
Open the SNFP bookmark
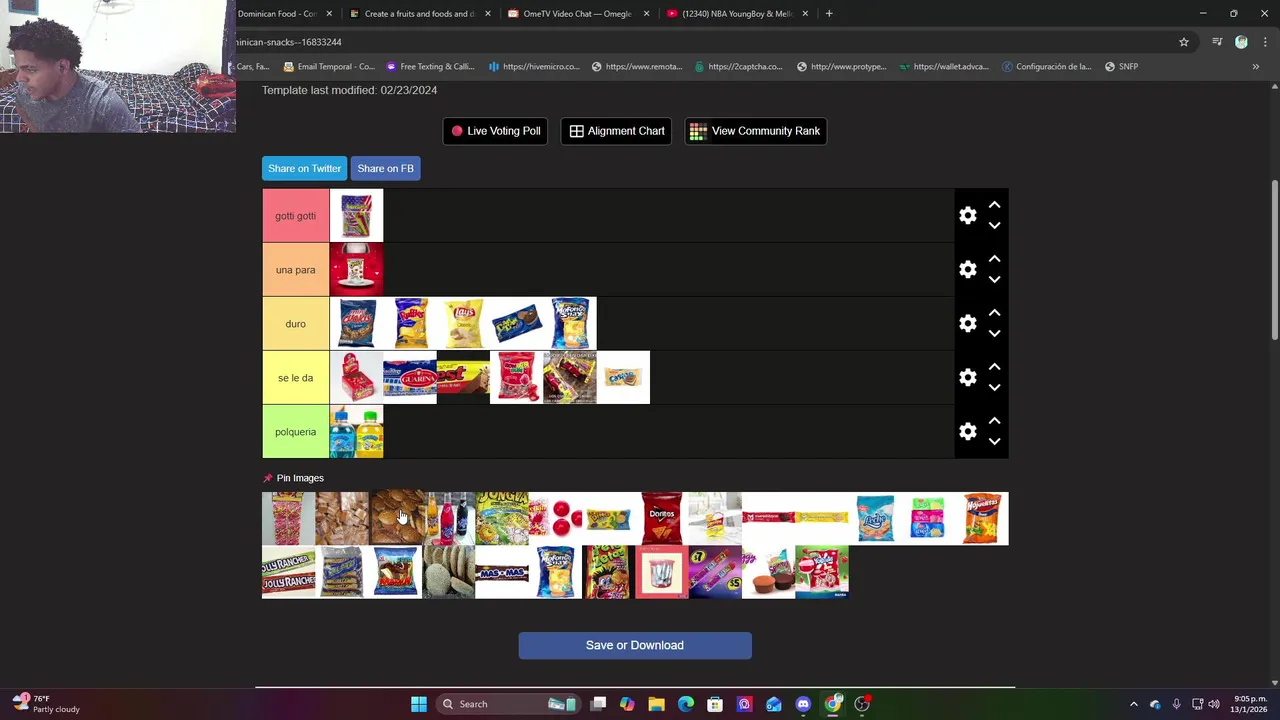coord(1122,67)
